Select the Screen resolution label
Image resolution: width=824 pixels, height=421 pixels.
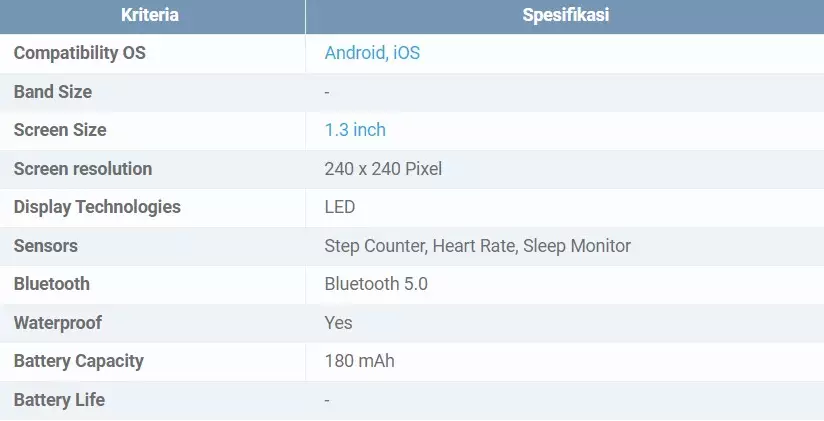(x=83, y=169)
